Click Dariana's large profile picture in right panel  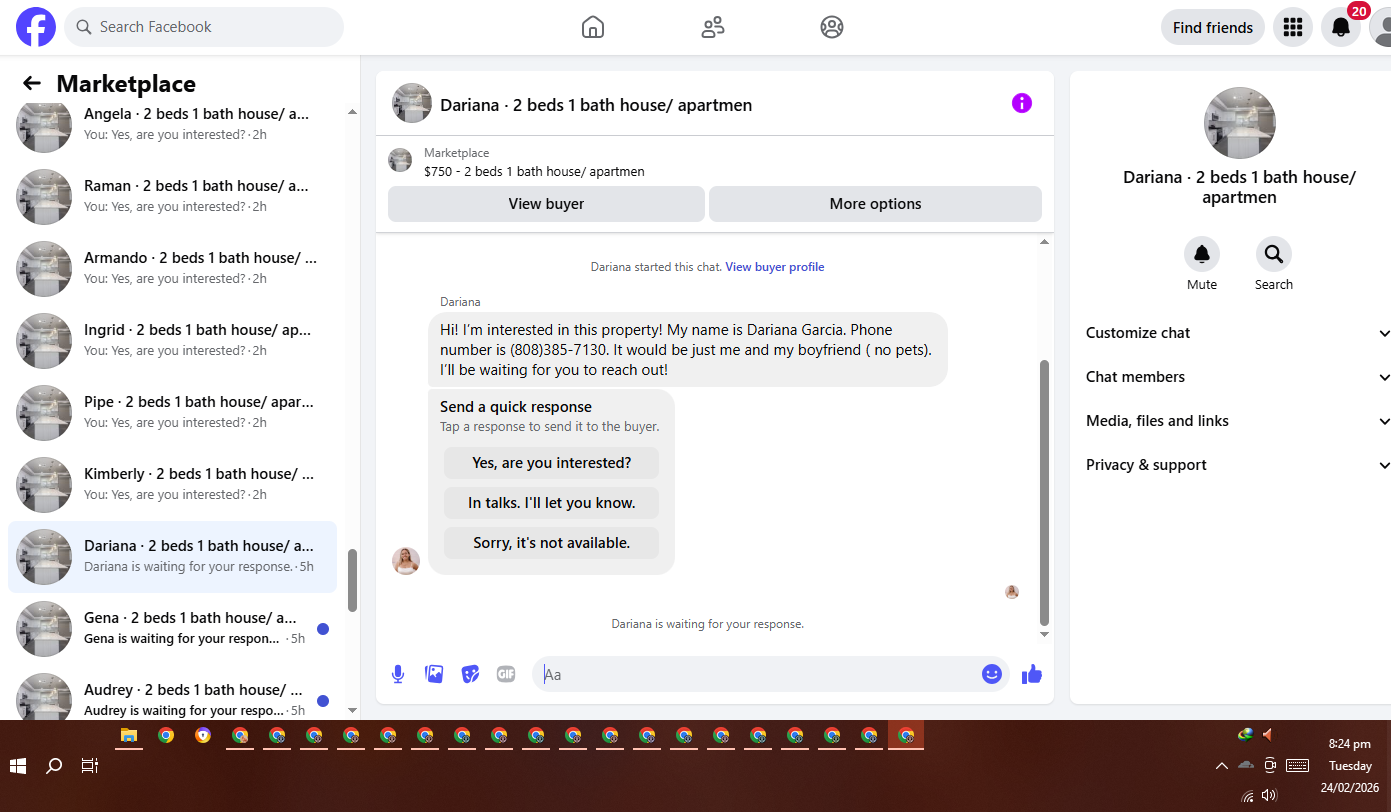tap(1239, 123)
